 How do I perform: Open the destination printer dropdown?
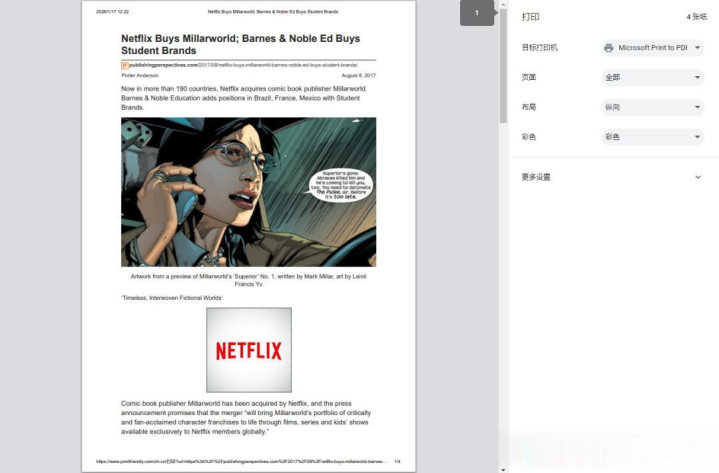tap(652, 48)
